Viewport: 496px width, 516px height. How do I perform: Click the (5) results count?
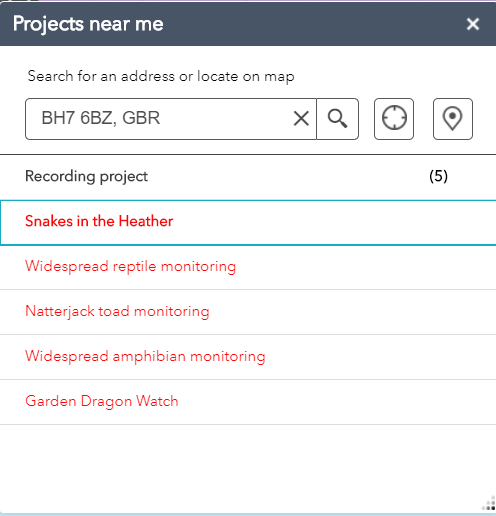click(x=438, y=176)
